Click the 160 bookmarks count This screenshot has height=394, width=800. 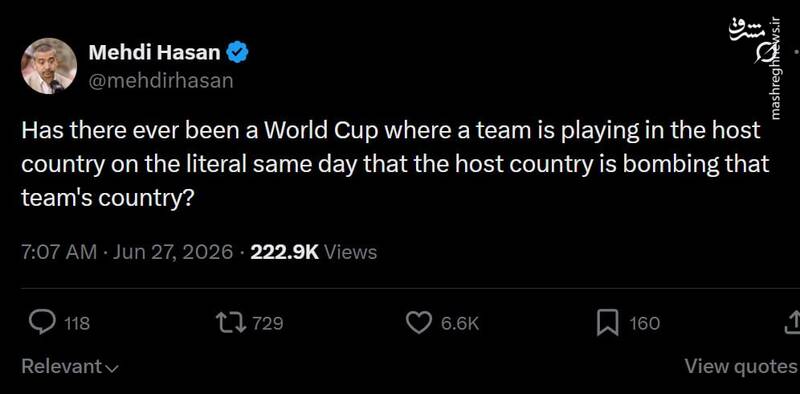coord(644,324)
